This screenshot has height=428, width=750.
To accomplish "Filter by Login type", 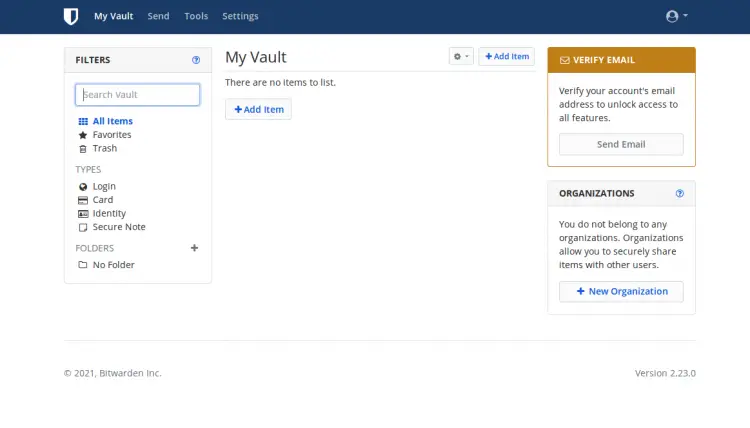I will point(104,187).
